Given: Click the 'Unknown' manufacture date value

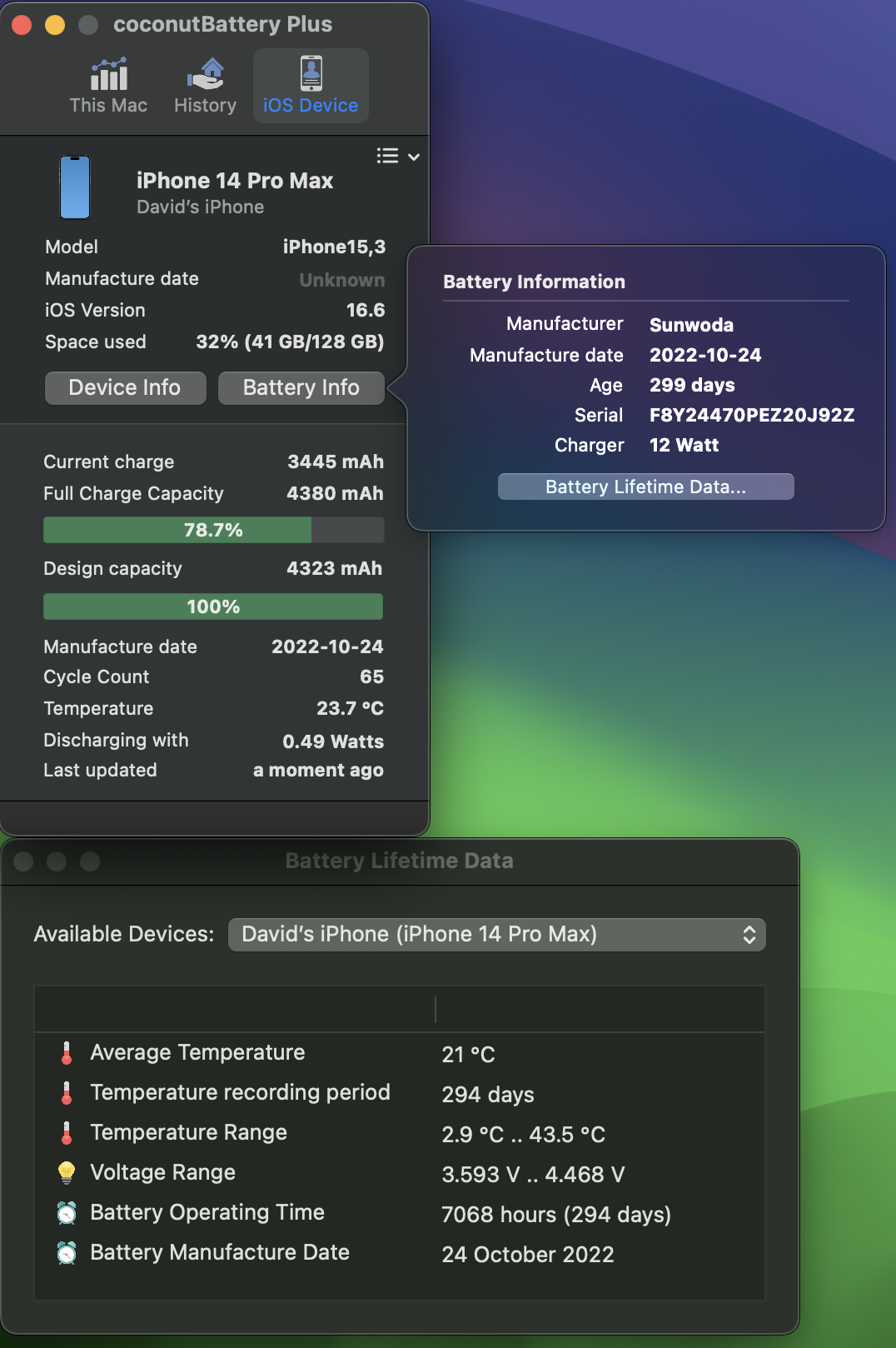Looking at the screenshot, I should coord(342,280).
